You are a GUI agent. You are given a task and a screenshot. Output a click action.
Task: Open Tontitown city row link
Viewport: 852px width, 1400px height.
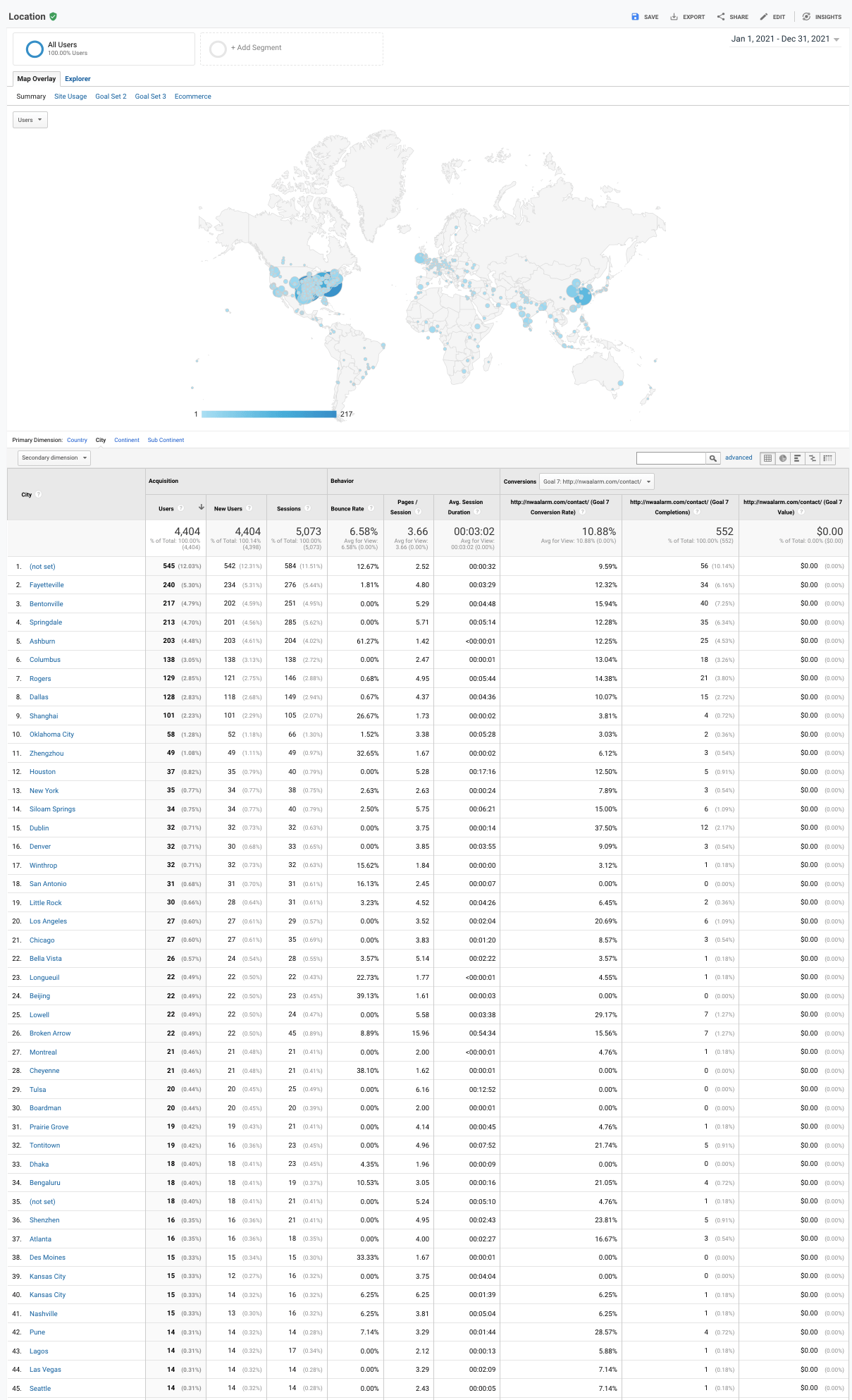(x=44, y=1146)
